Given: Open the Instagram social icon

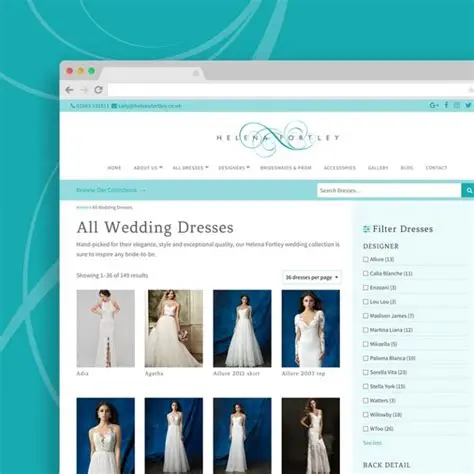Looking at the screenshot, I should [457, 105].
